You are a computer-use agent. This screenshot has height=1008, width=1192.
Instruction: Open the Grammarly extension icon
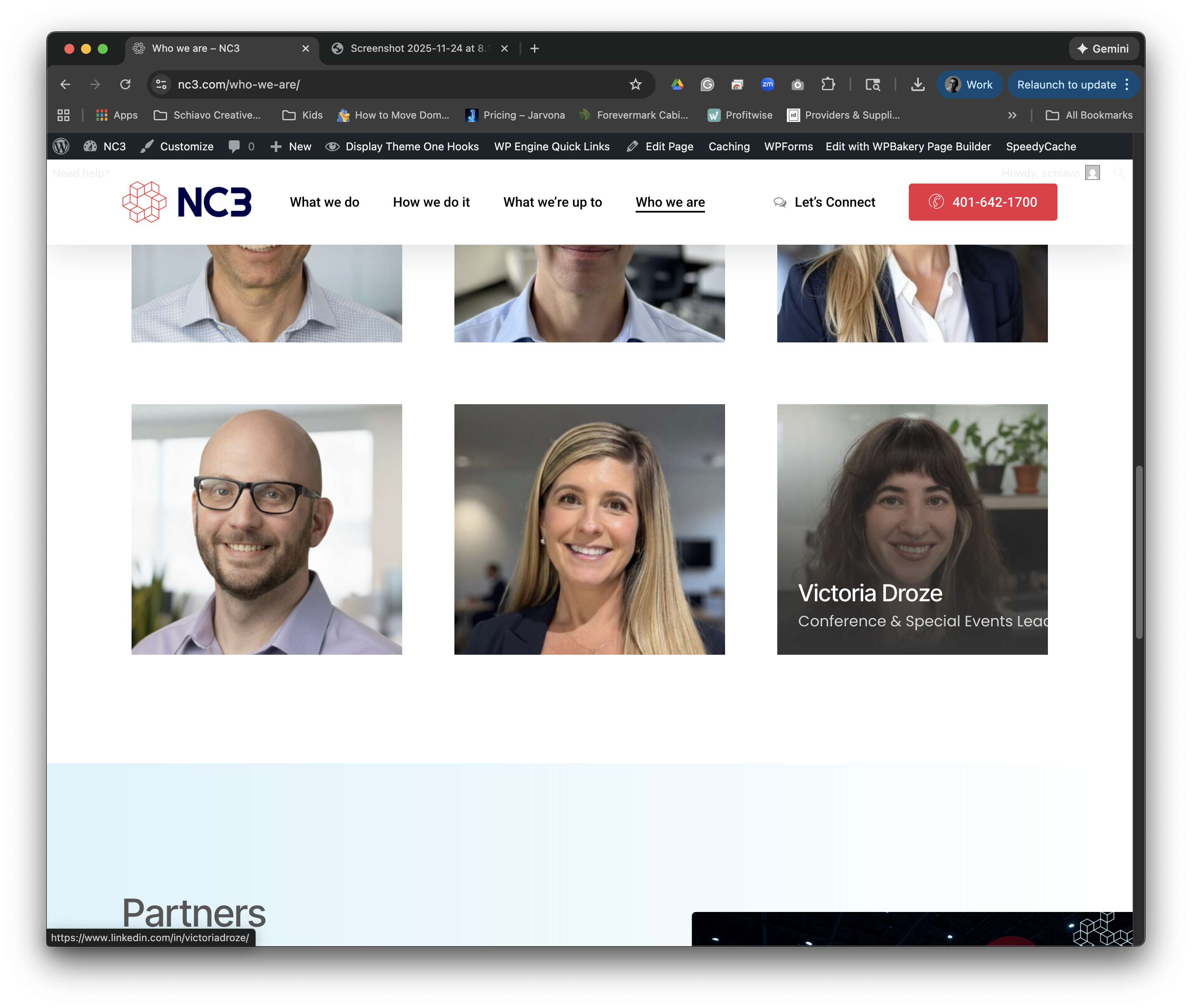pyautogui.click(x=707, y=85)
